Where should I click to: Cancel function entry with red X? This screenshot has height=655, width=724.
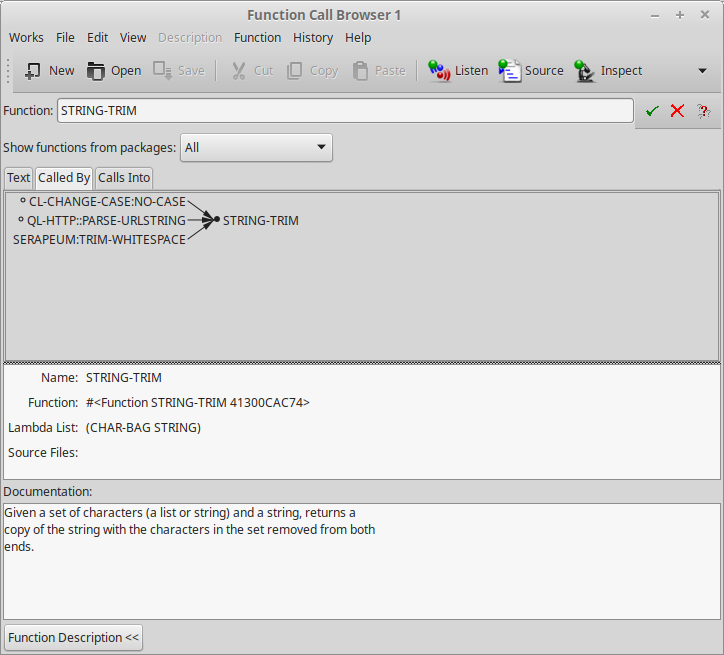click(677, 111)
